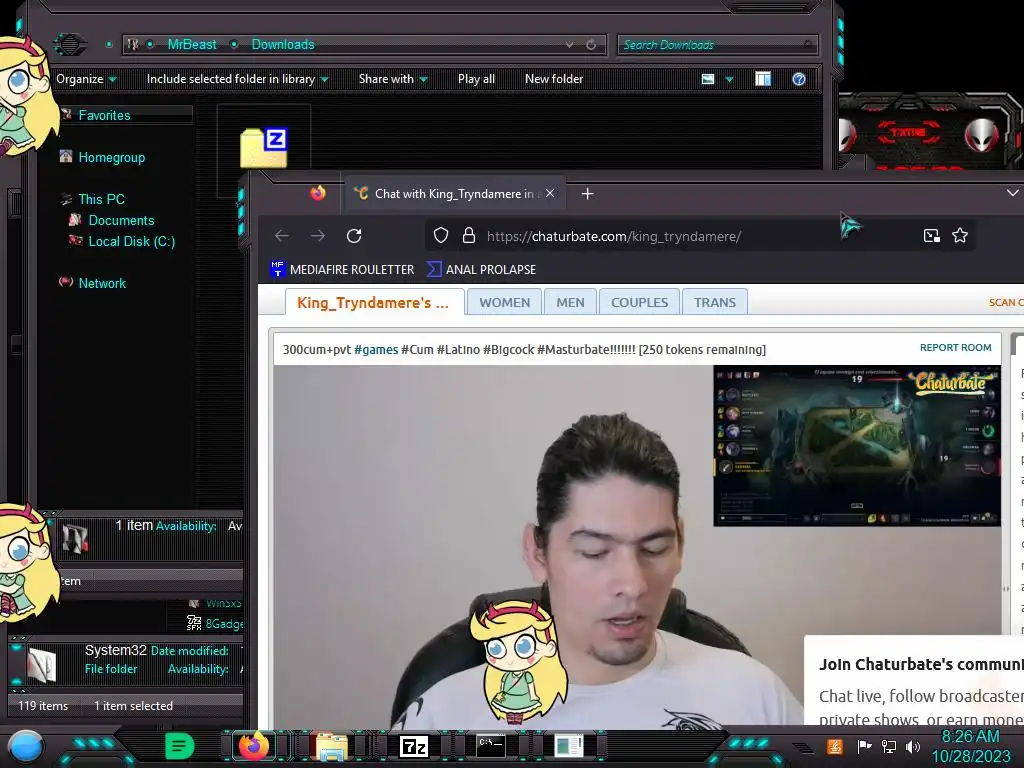
Task: Go back in the Firefox browser
Action: (x=282, y=236)
